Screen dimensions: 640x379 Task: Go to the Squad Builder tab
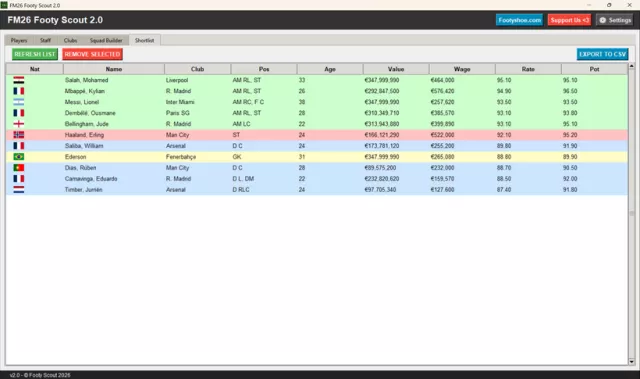[x=106, y=40]
